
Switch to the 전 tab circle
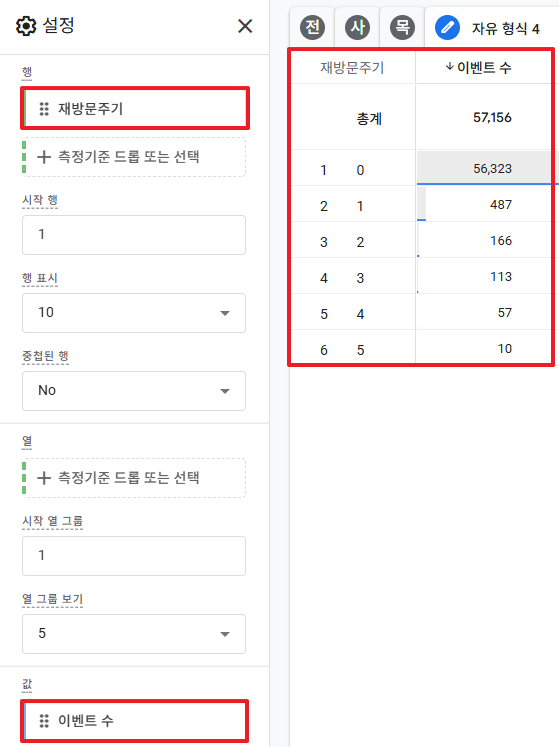[x=313, y=27]
